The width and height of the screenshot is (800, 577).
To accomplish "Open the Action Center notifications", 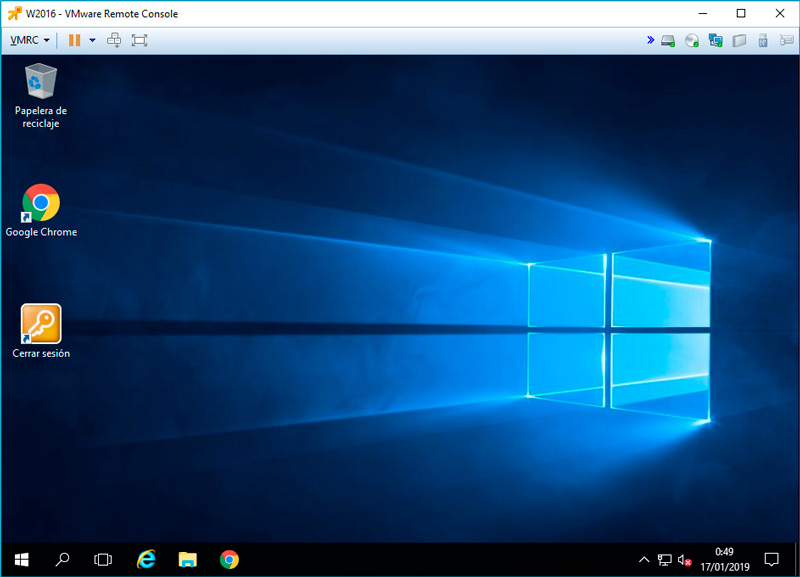I will click(x=771, y=560).
